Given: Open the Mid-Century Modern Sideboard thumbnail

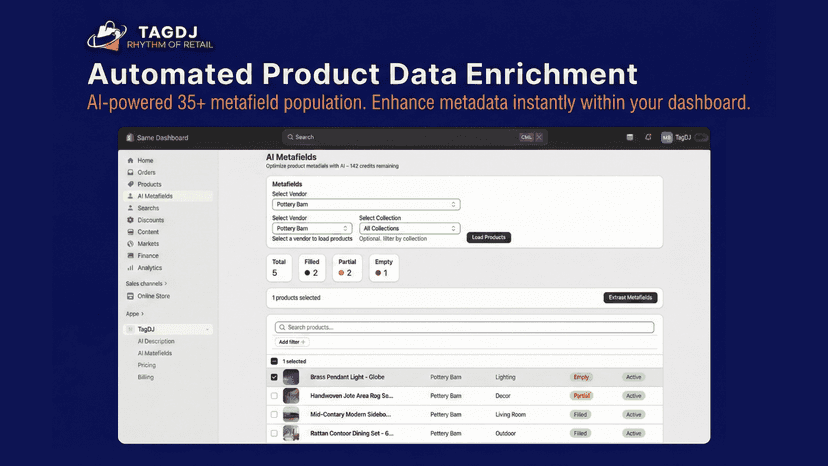Looking at the screenshot, I should [x=291, y=414].
